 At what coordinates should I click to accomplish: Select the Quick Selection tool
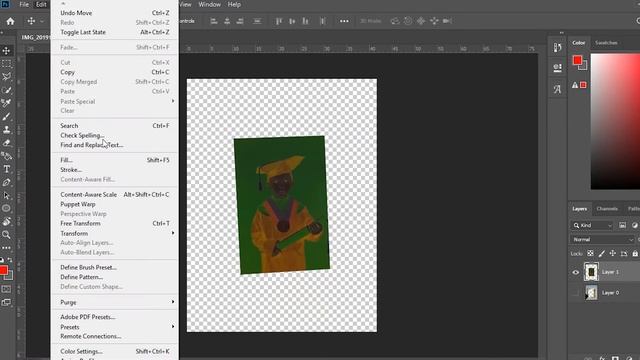tap(6, 90)
